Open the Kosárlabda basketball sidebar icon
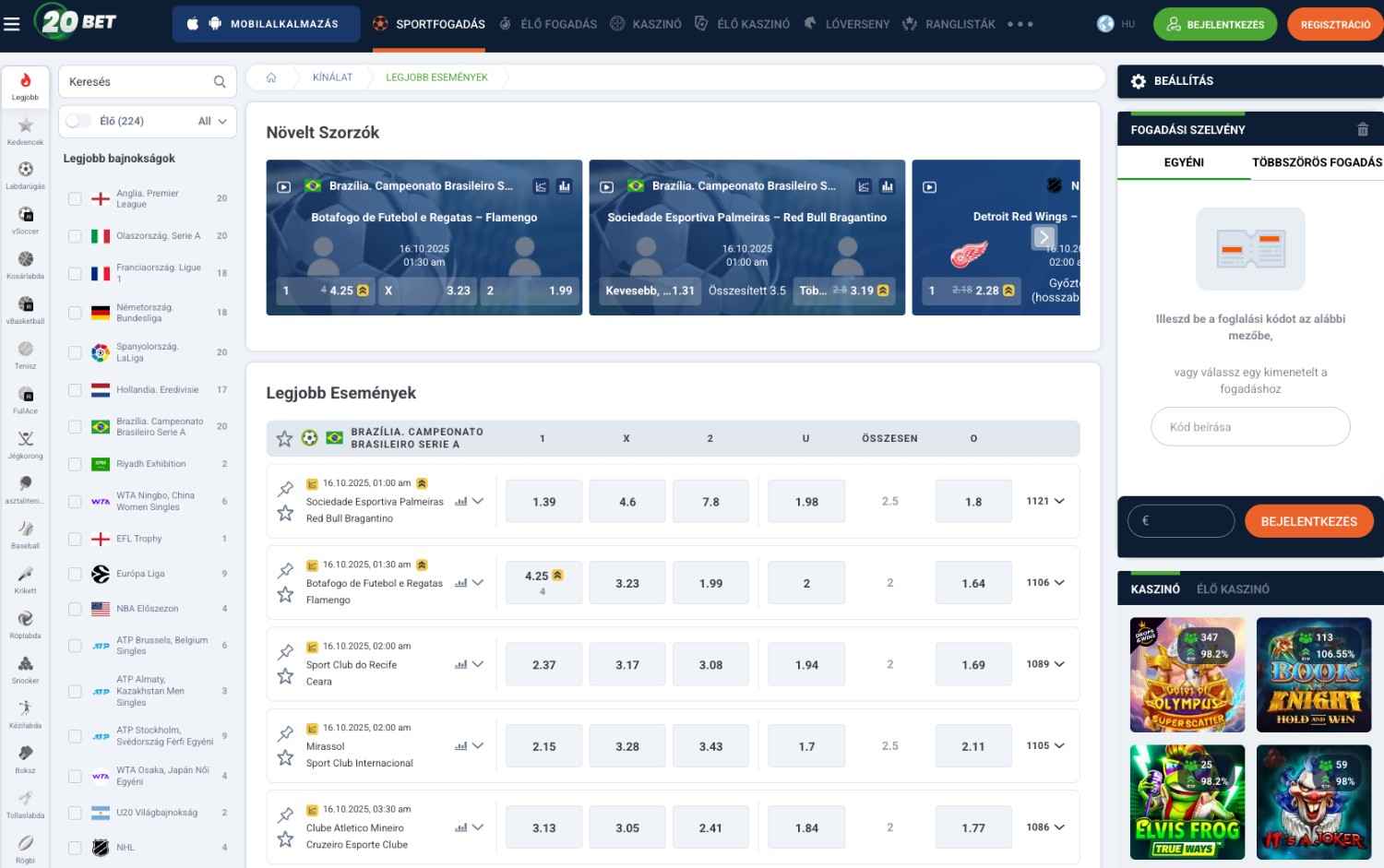 click(25, 261)
